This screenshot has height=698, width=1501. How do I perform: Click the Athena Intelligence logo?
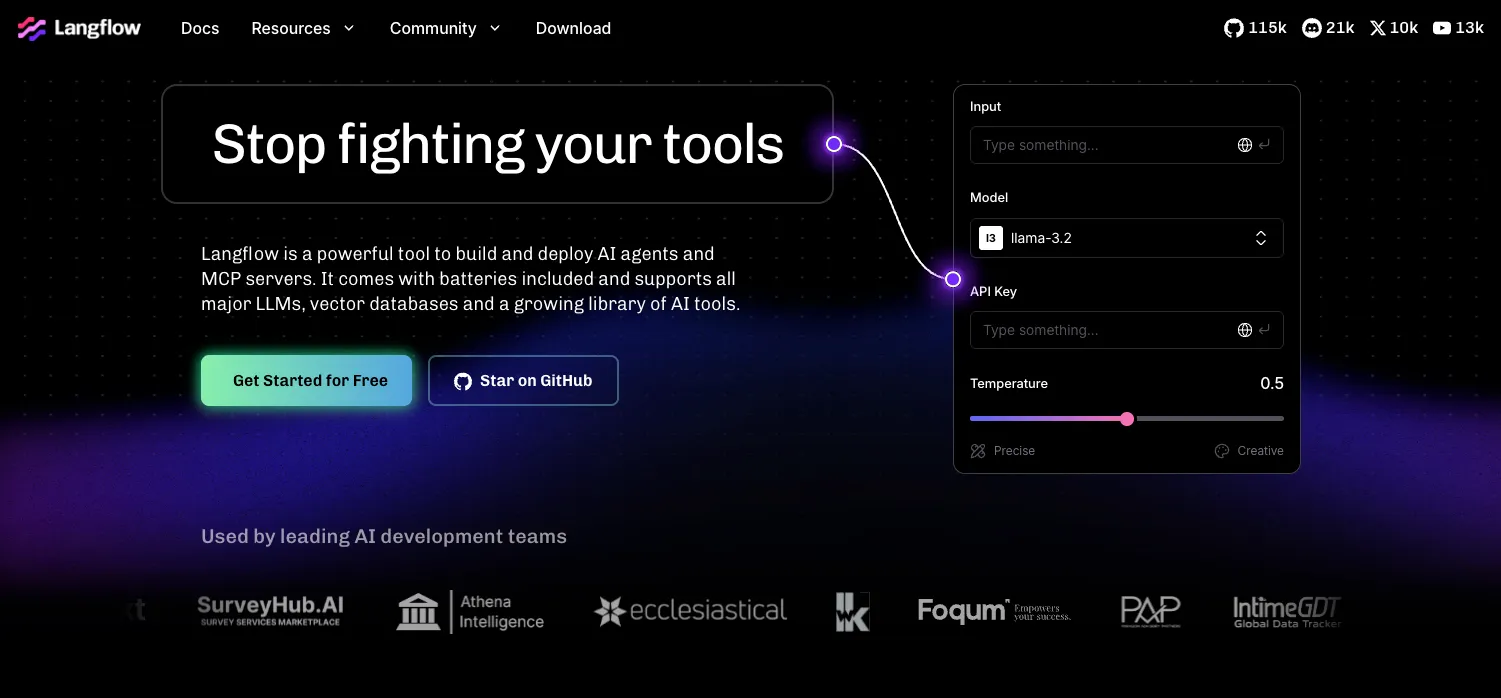(470, 611)
